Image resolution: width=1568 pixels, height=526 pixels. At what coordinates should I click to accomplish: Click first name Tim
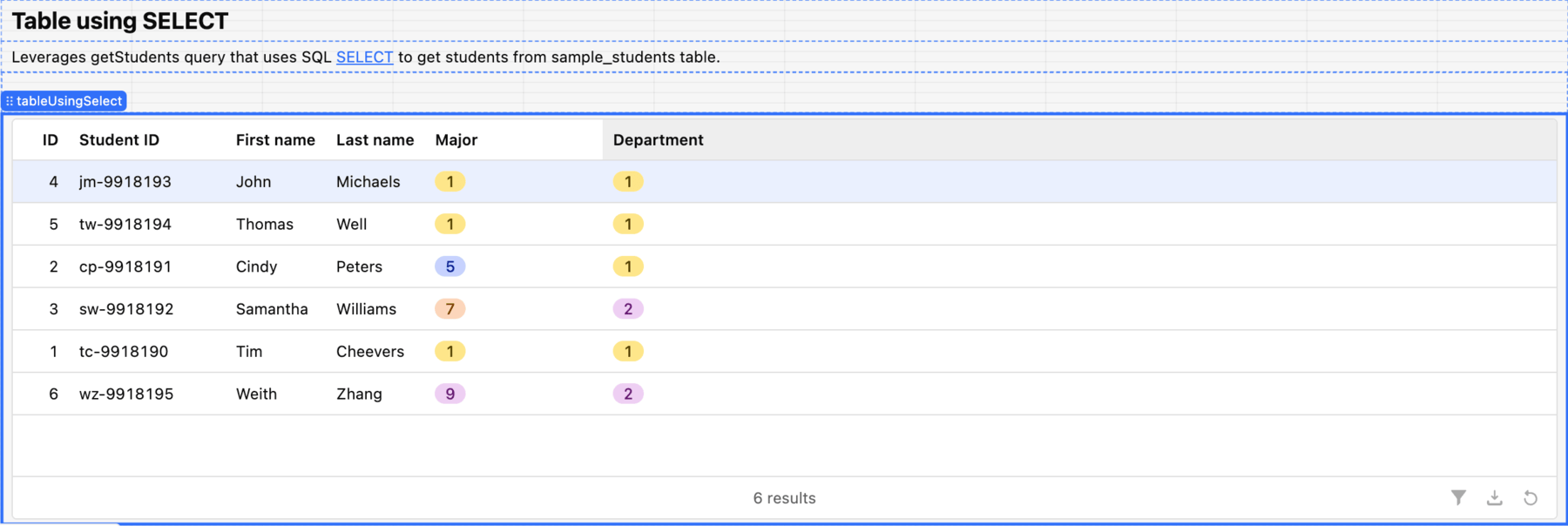point(249,351)
